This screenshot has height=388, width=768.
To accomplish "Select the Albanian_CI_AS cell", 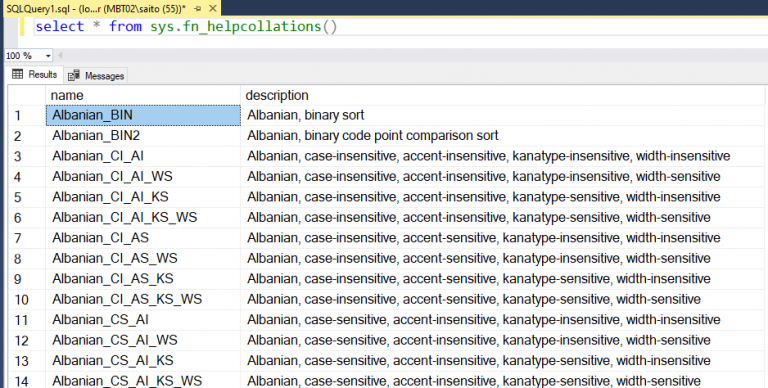I will [144, 238].
